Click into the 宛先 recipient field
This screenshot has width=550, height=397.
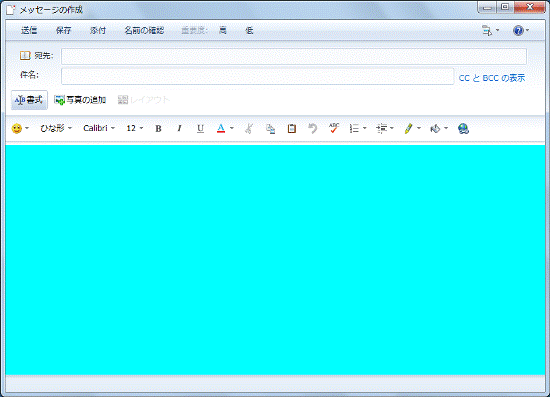[x=294, y=56]
